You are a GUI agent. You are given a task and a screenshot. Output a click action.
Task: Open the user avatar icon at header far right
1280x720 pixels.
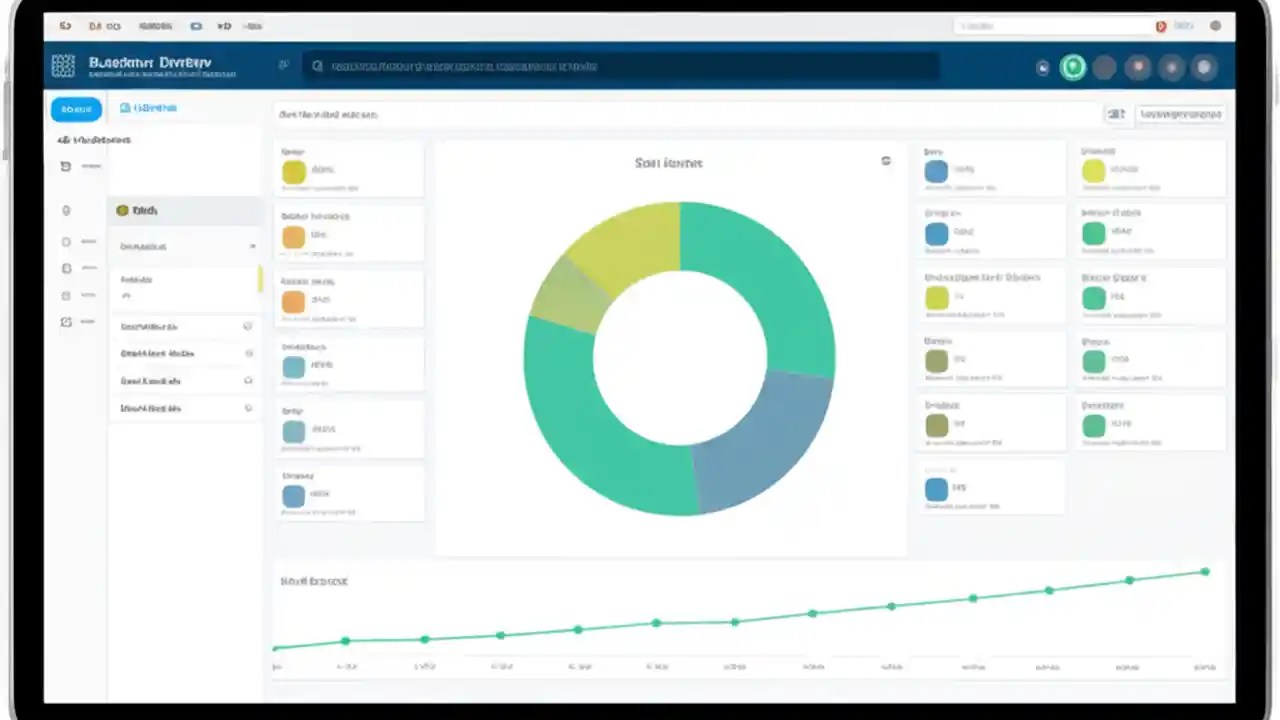1204,67
